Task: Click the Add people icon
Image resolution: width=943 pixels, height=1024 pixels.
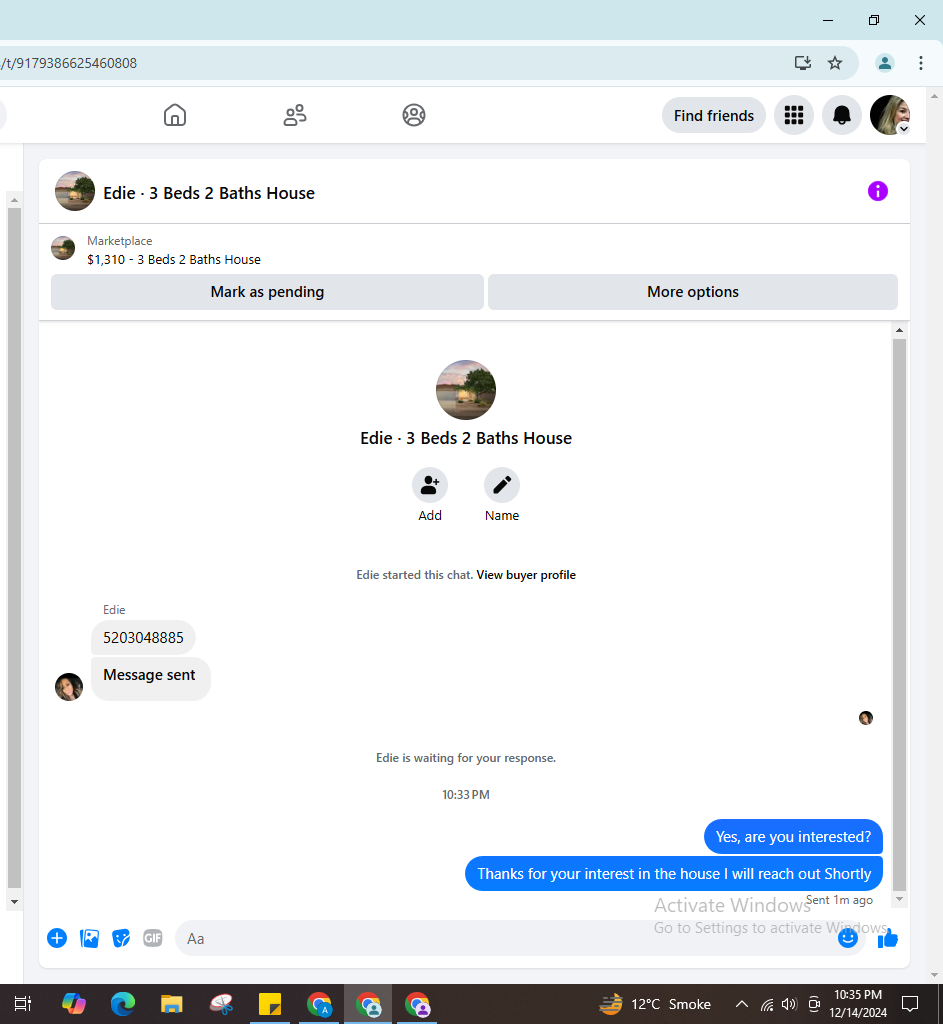Action: 430,485
